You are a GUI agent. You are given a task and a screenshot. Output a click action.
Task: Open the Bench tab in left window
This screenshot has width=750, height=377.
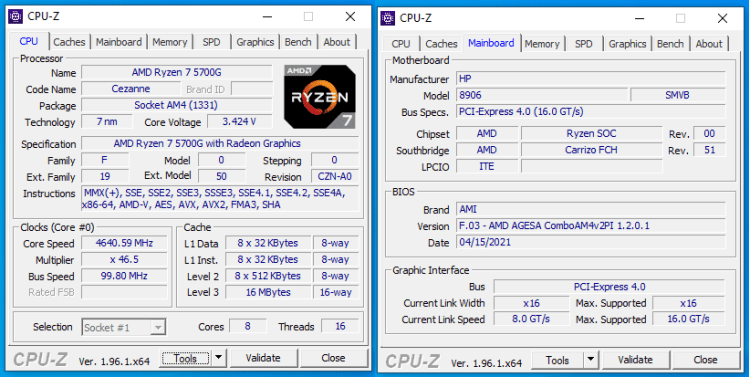(x=298, y=42)
